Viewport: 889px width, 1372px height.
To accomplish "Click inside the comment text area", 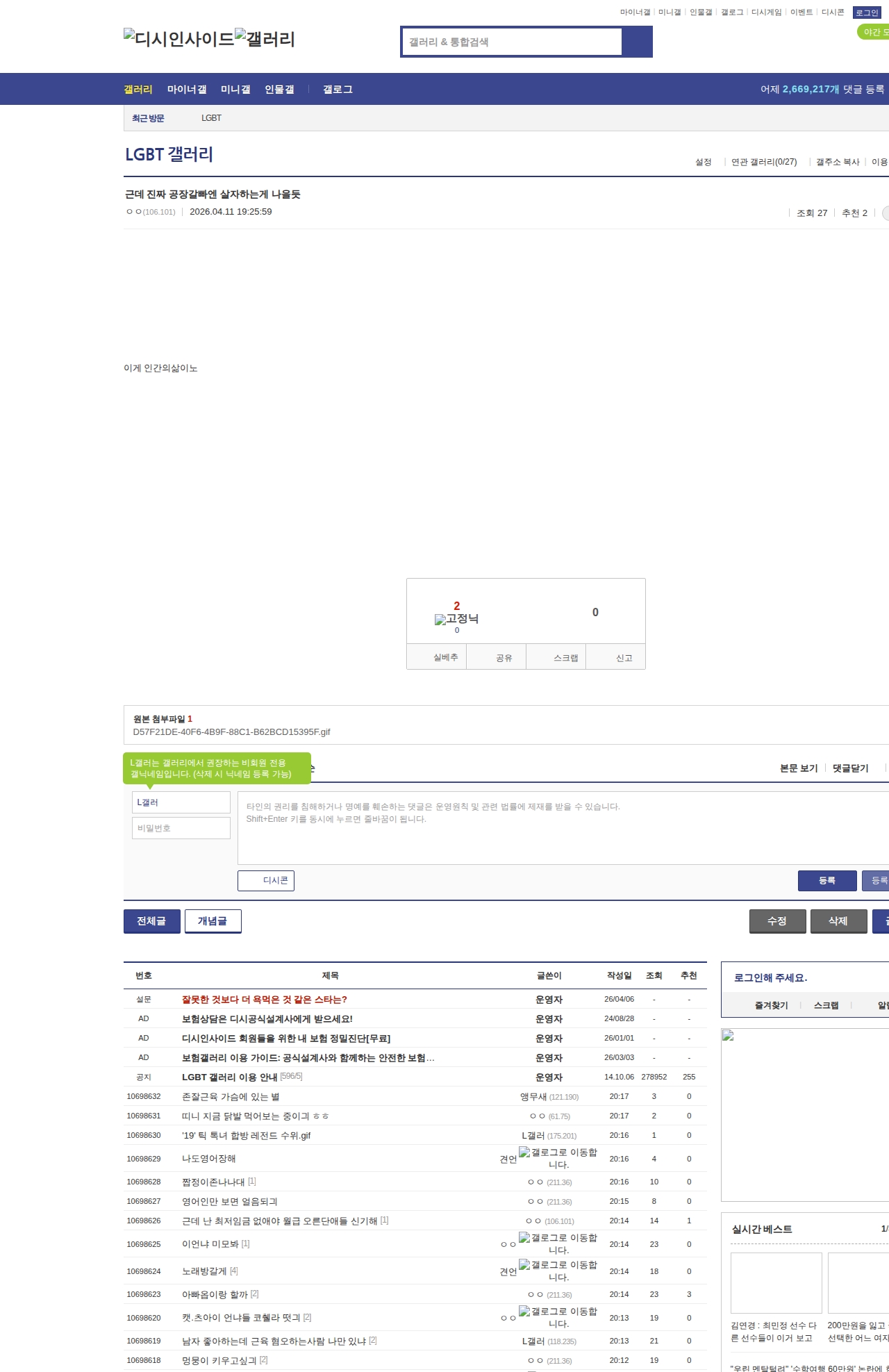I will click(x=563, y=828).
